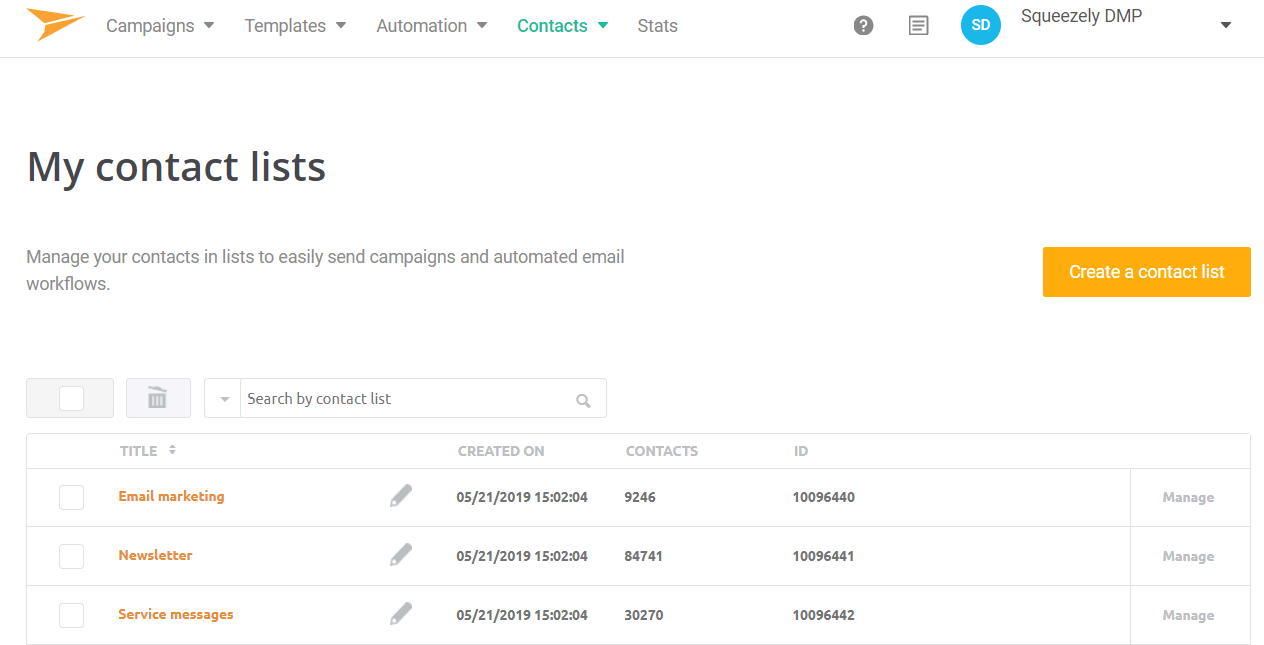1264x645 pixels.
Task: Click the ID column header
Action: 801,451
